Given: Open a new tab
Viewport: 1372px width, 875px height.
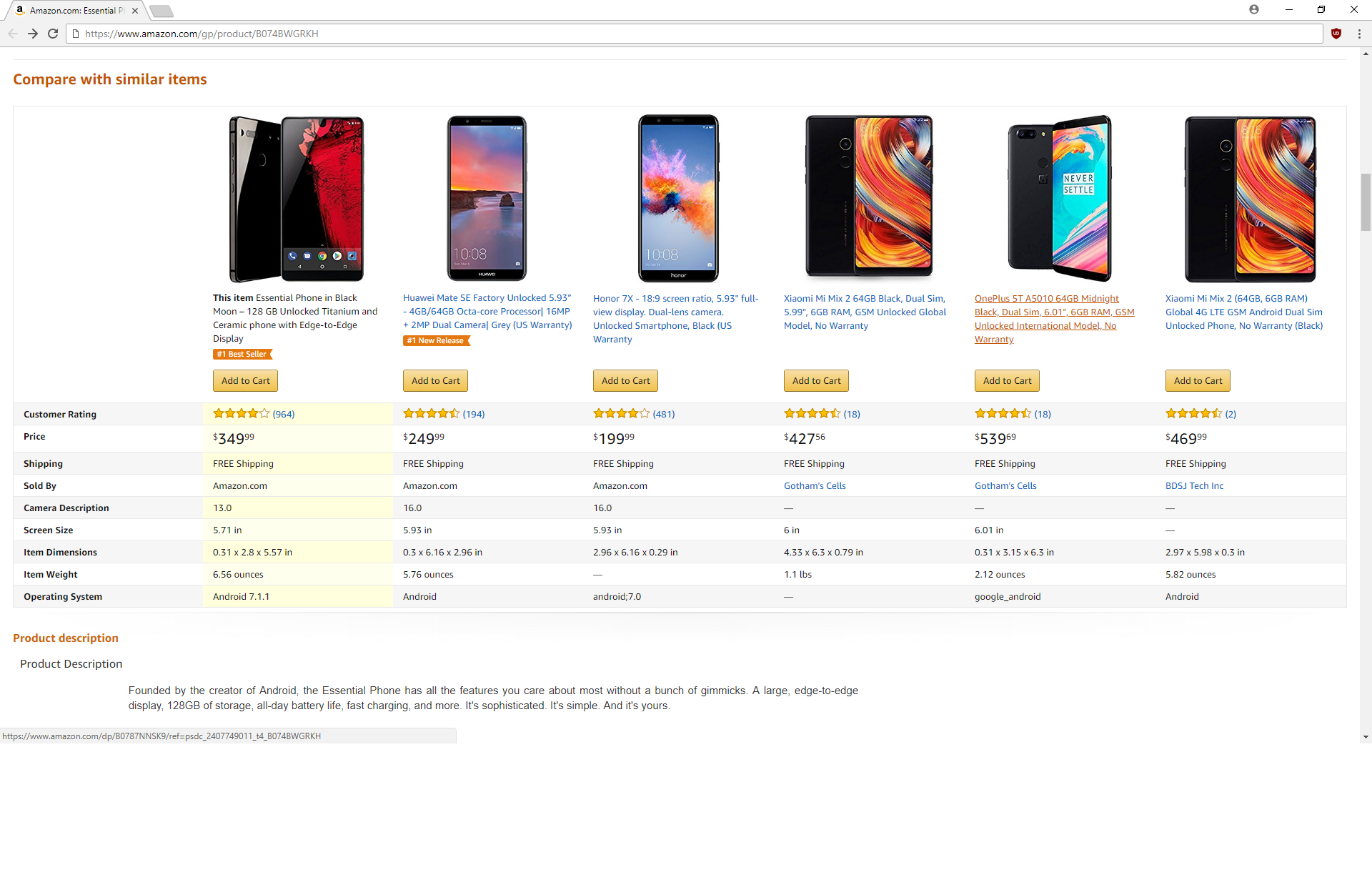Looking at the screenshot, I should [x=162, y=11].
